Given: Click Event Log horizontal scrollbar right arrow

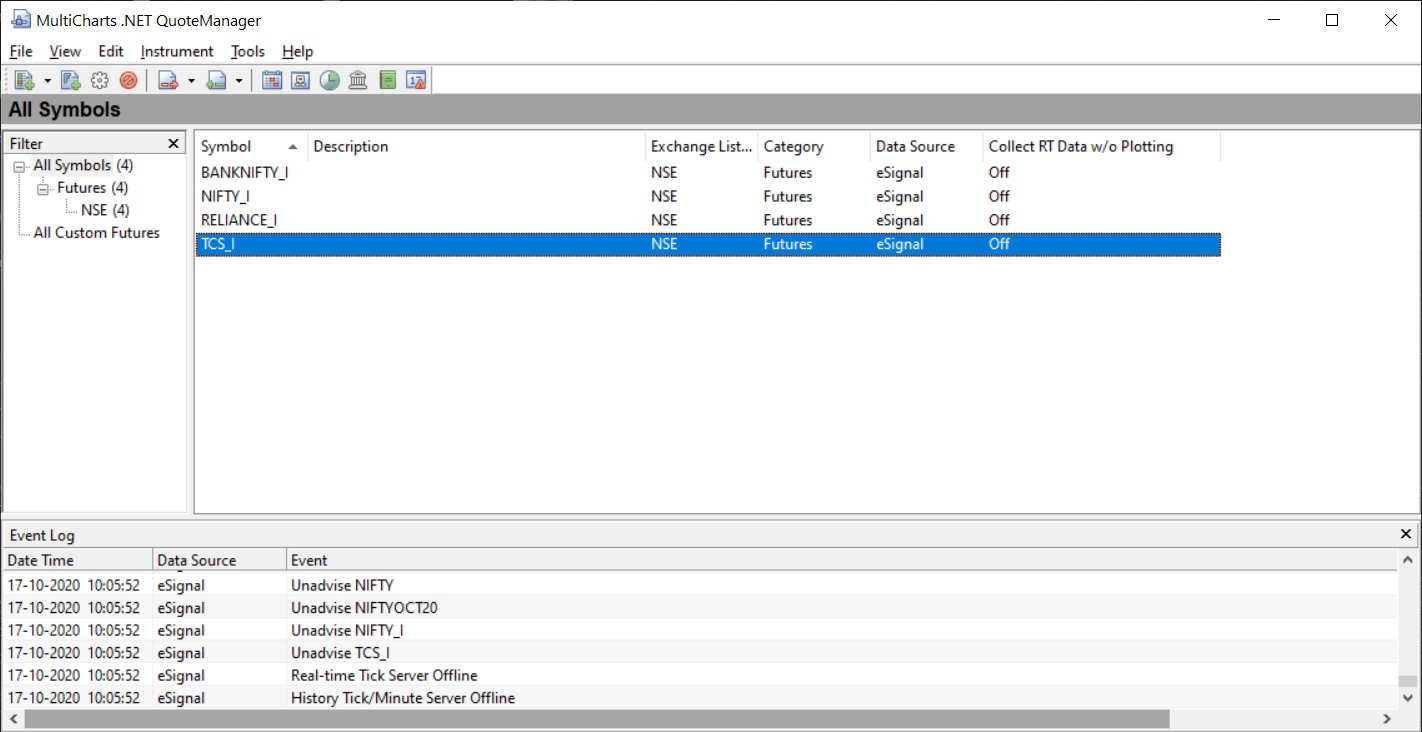Looking at the screenshot, I should [1387, 719].
